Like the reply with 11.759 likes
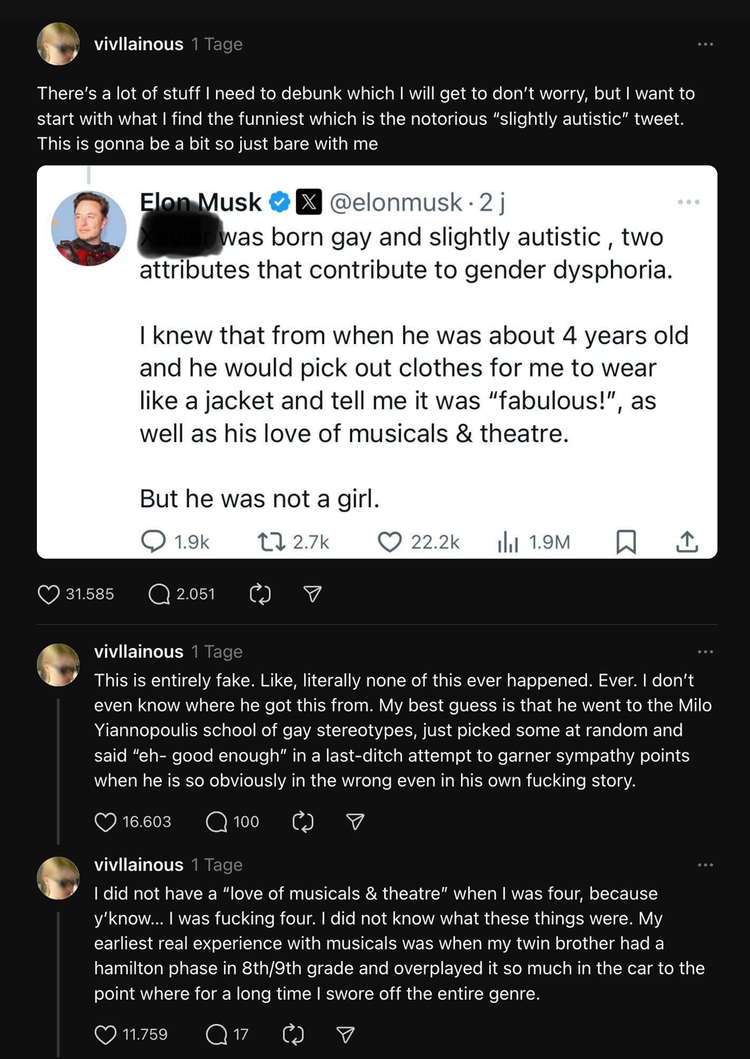This screenshot has height=1059, width=750. click(x=106, y=1035)
